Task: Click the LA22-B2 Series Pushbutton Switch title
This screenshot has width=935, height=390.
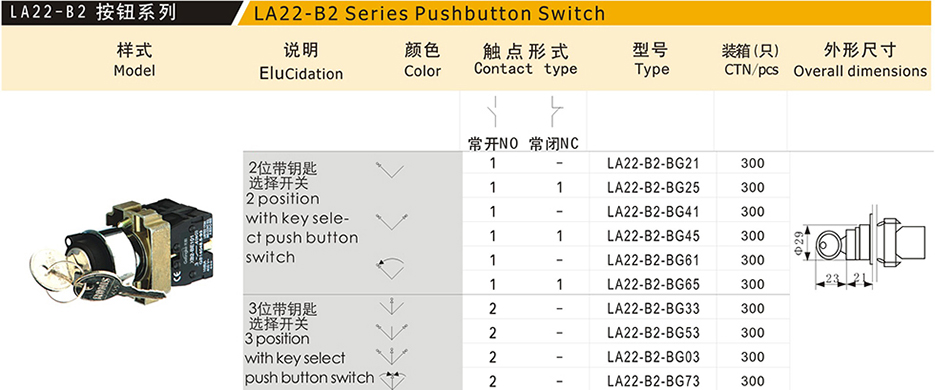Action: pyautogui.click(x=429, y=13)
